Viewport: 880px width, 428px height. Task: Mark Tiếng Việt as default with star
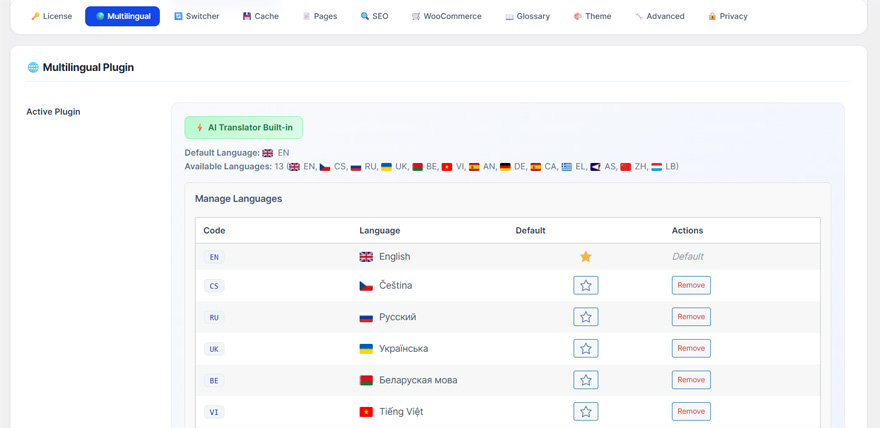click(x=586, y=412)
